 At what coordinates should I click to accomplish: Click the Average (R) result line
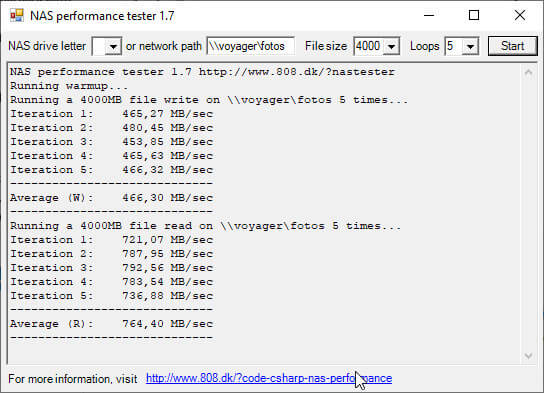point(111,324)
